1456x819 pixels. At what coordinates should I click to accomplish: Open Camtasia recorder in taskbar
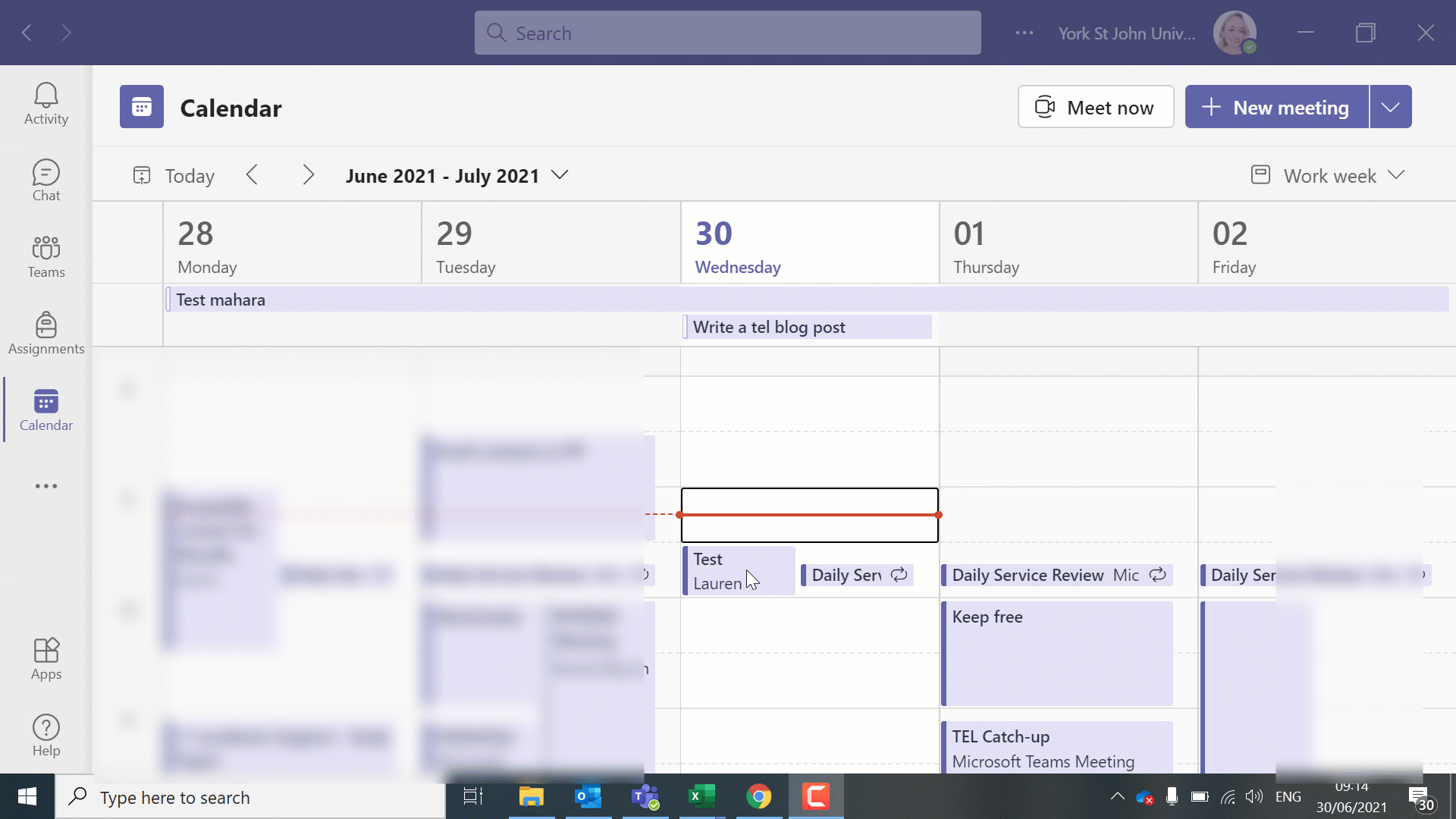(816, 796)
